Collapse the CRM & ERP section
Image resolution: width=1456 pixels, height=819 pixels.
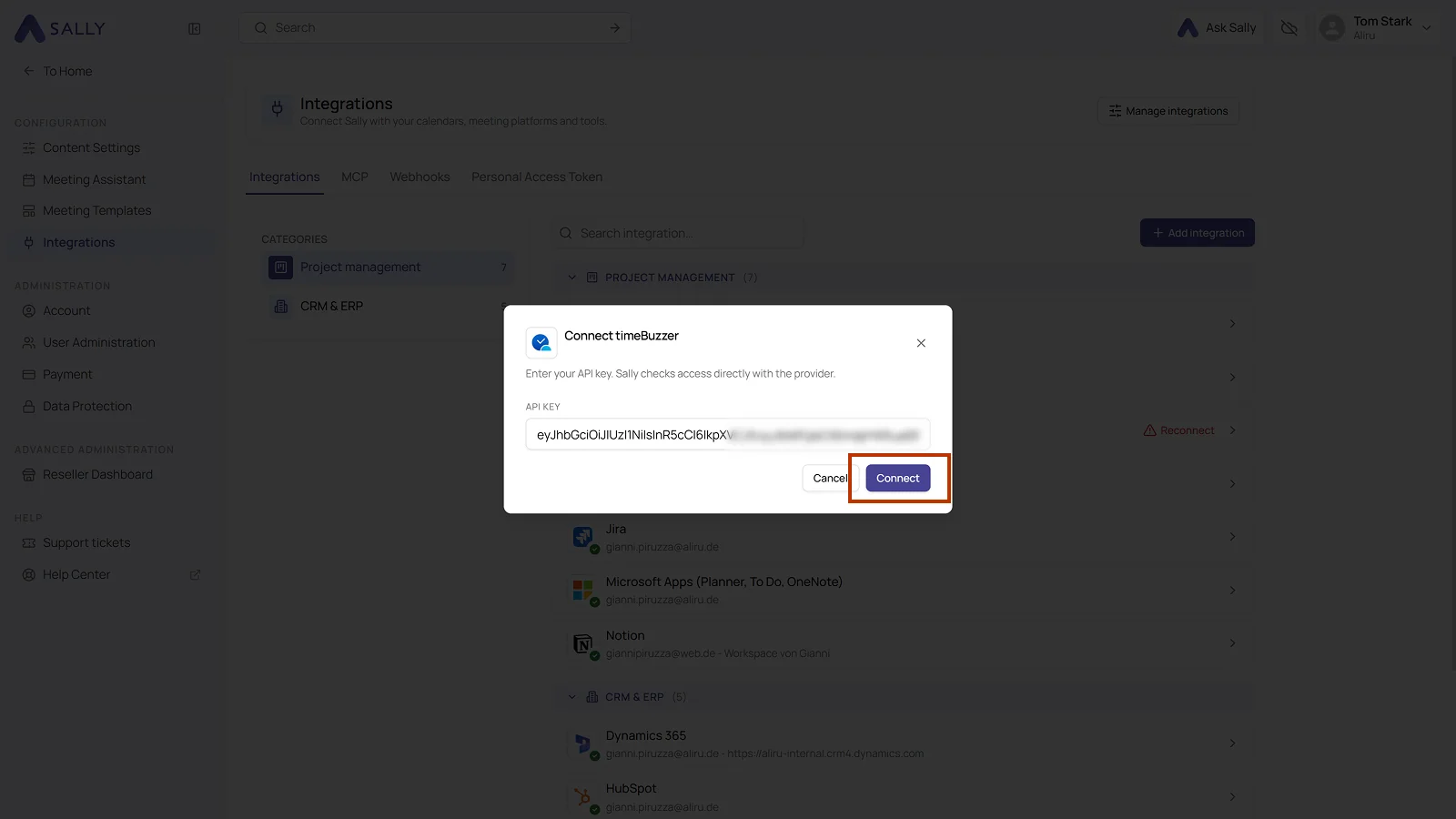(x=571, y=697)
